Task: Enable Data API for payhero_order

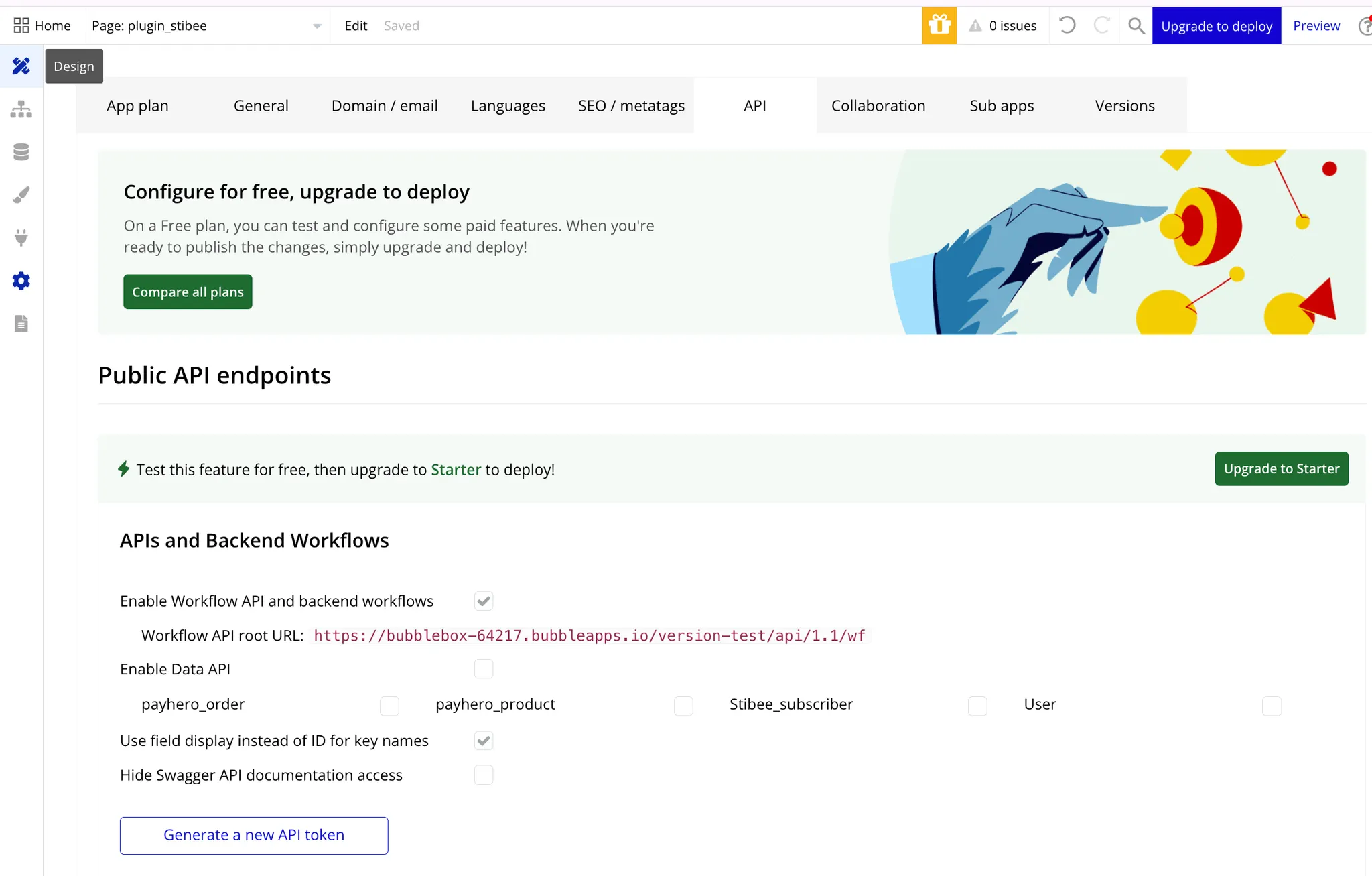Action: tap(389, 705)
